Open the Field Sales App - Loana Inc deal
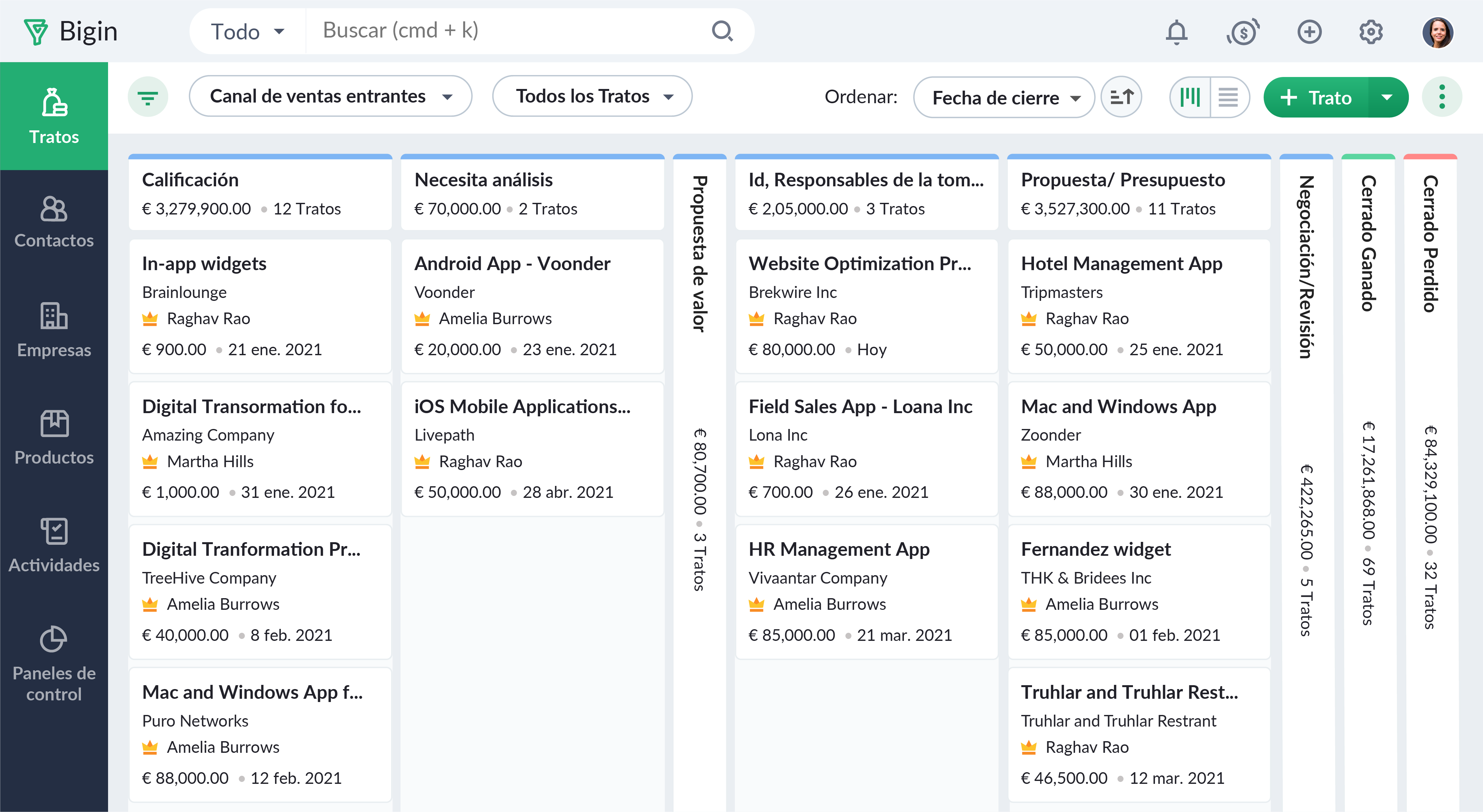This screenshot has width=1483, height=812. [x=866, y=449]
